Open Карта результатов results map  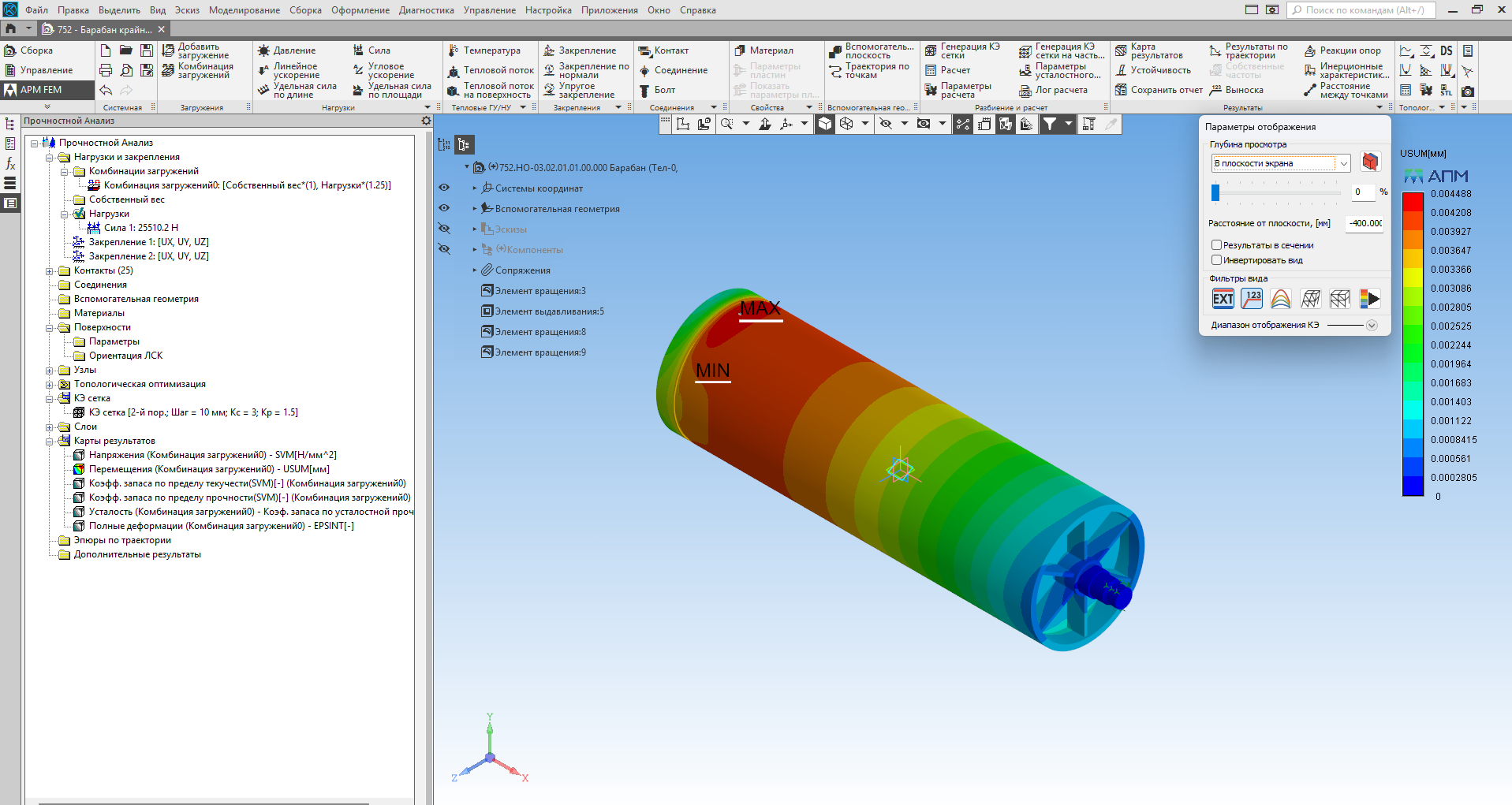[1121, 51]
